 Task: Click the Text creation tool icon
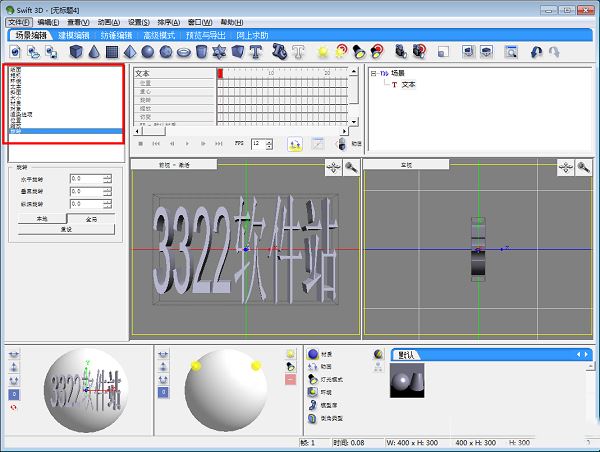[x=256, y=51]
